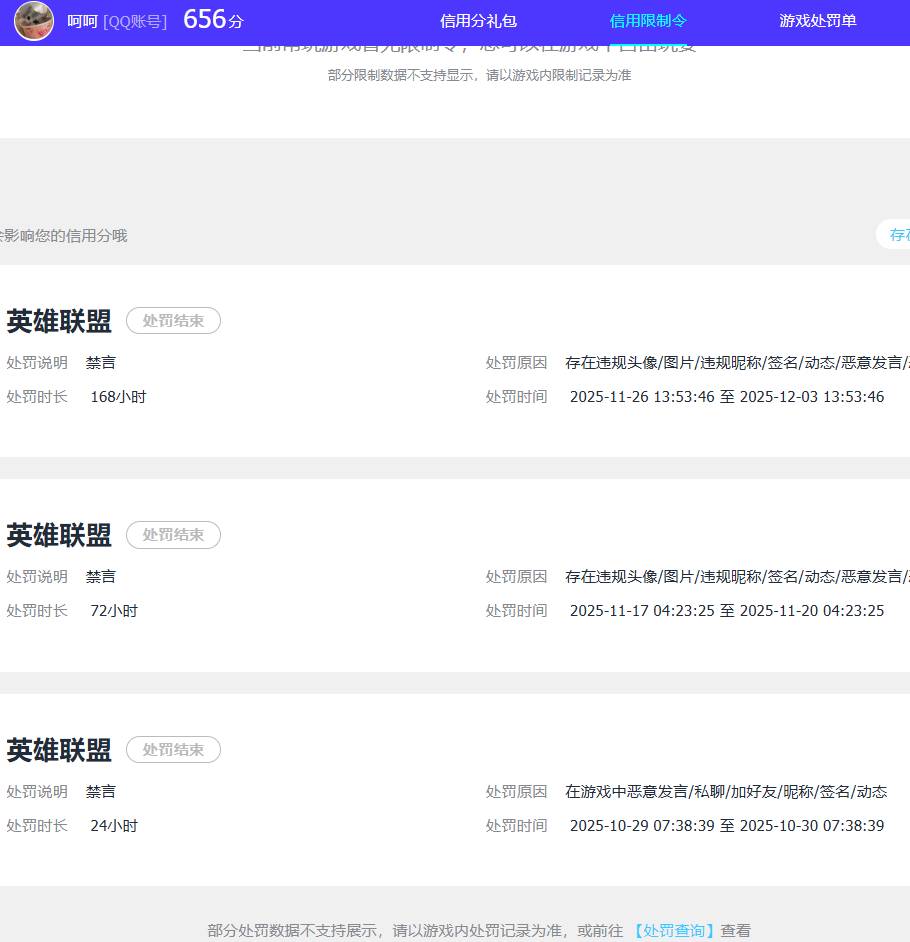
Task: Select time range 2025-10-29 07:38:39 至 2025-10-30
Action: (x=727, y=826)
